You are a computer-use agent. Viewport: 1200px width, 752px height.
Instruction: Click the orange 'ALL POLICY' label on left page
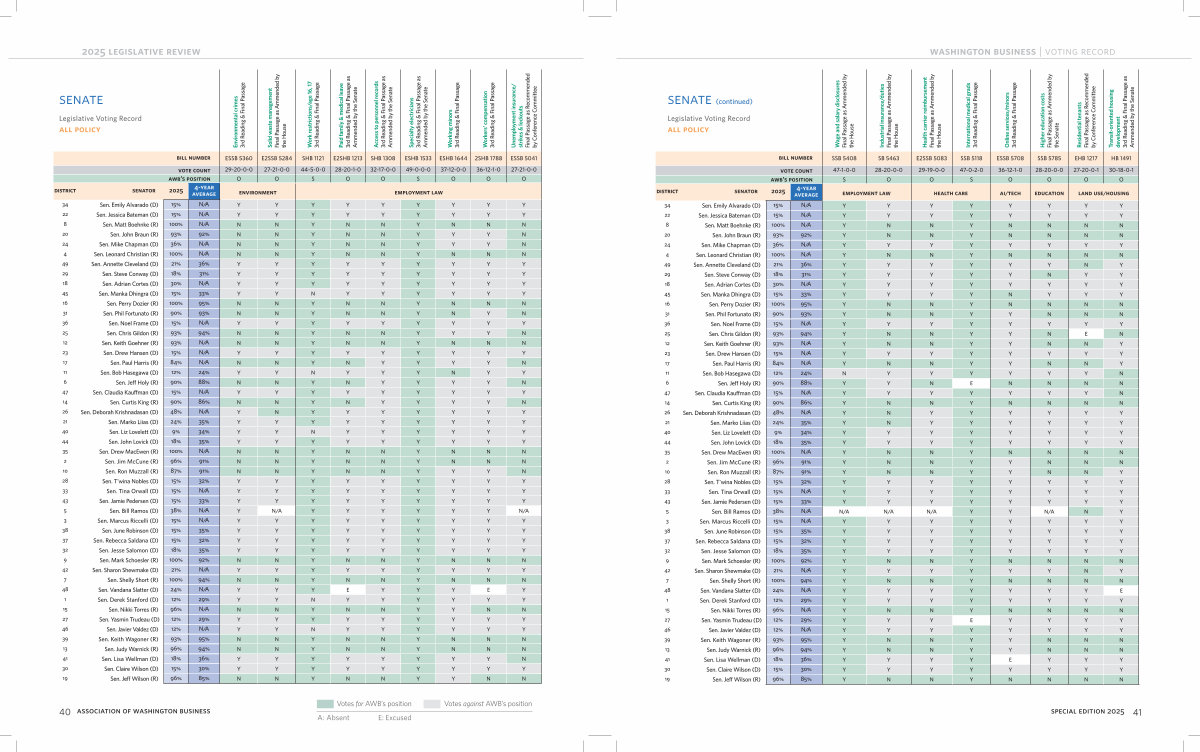pyautogui.click(x=80, y=129)
